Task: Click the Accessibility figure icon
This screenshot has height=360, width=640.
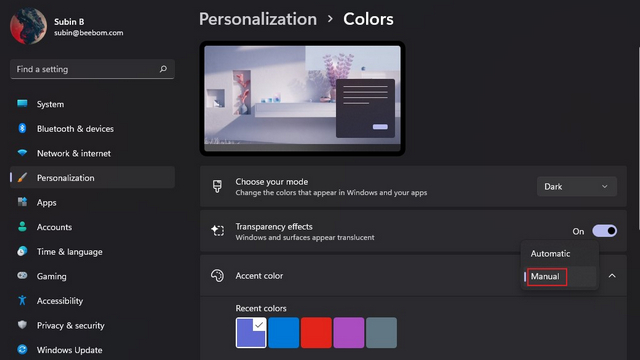Action: (22, 300)
